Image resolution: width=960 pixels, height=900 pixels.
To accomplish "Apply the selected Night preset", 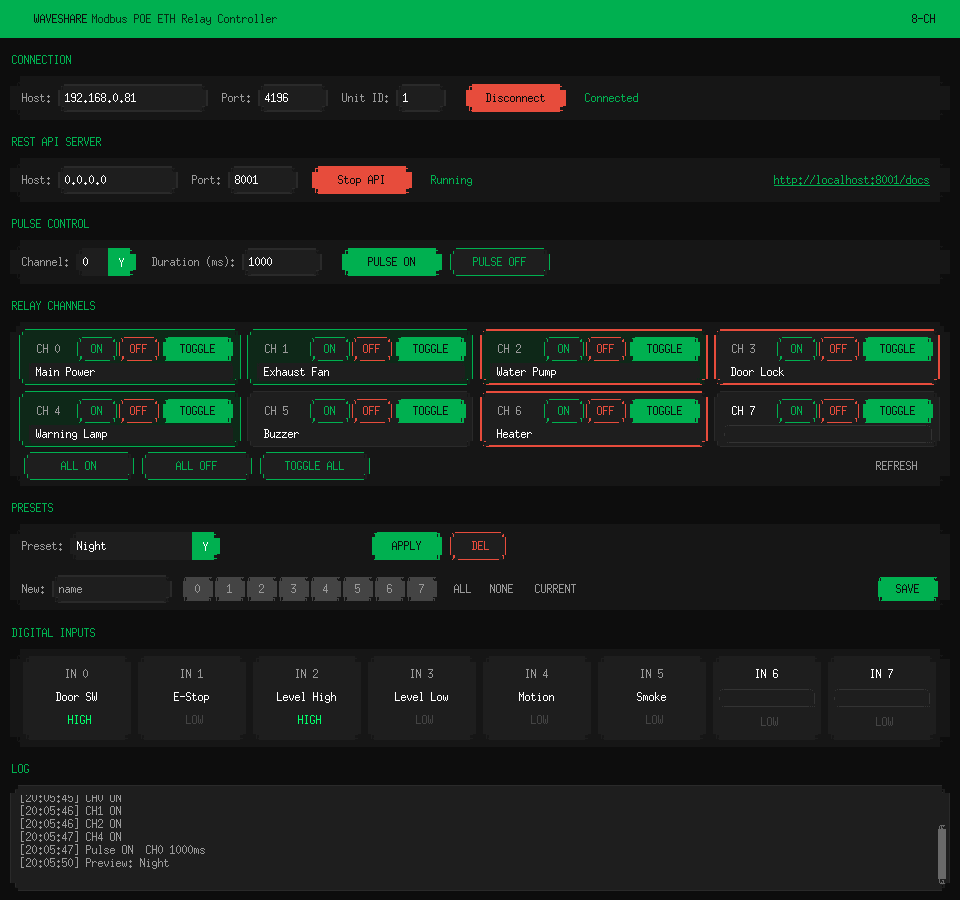I will (407, 546).
